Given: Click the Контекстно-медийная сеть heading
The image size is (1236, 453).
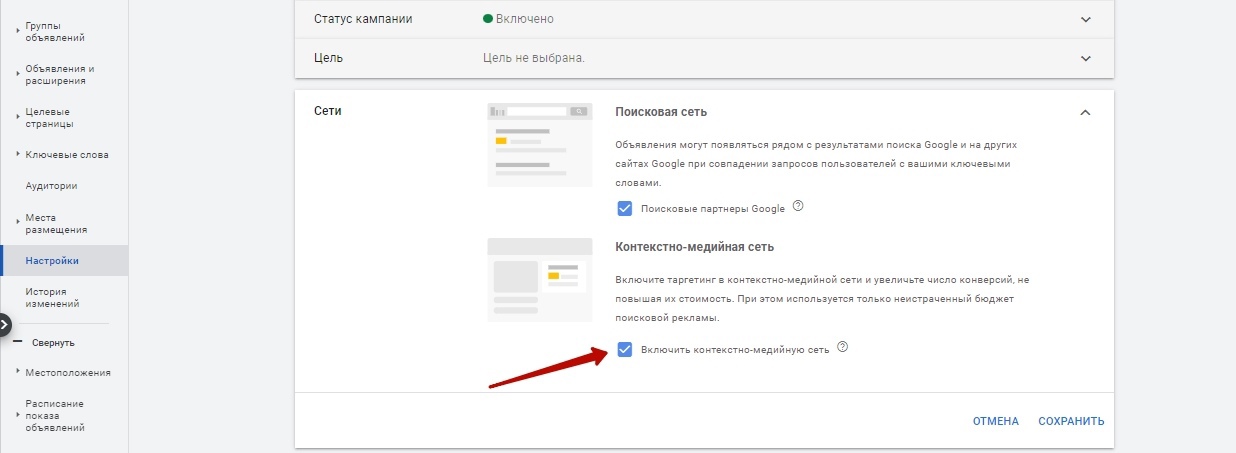Looking at the screenshot, I should (695, 246).
